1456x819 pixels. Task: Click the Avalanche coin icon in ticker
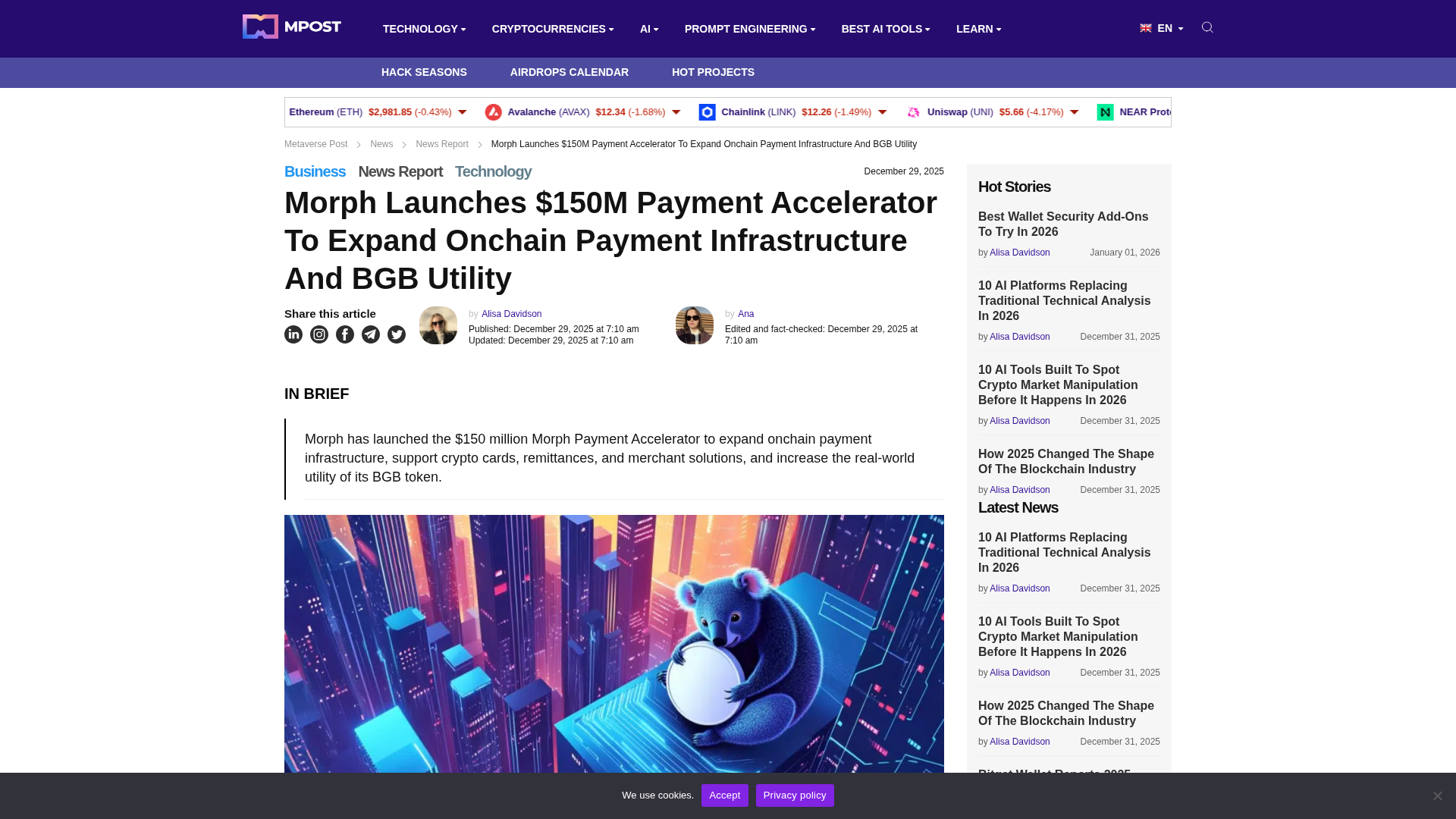pyautogui.click(x=494, y=112)
